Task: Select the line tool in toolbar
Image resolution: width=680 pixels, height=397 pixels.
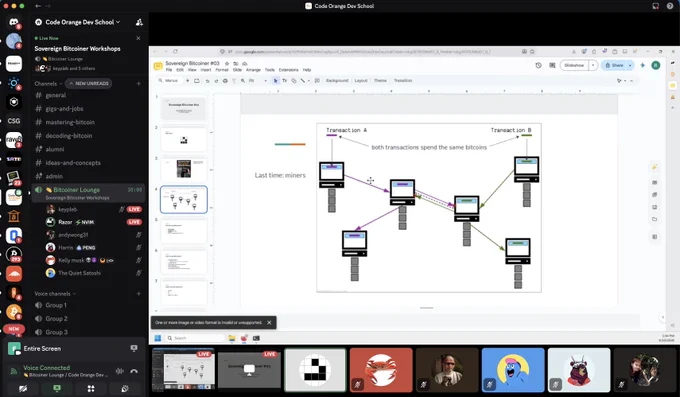Action: 303,81
